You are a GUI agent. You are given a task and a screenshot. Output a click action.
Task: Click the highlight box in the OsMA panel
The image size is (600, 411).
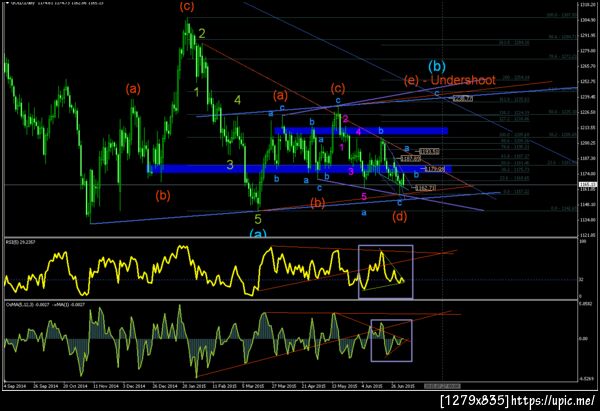tap(391, 341)
